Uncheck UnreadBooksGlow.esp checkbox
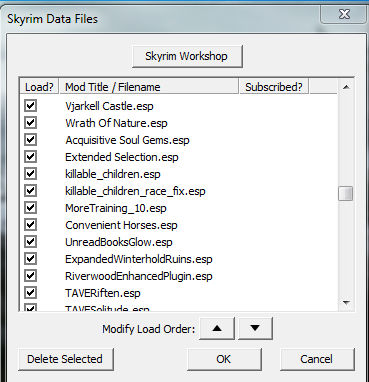Screen dimensions: 369x382 pos(31,242)
